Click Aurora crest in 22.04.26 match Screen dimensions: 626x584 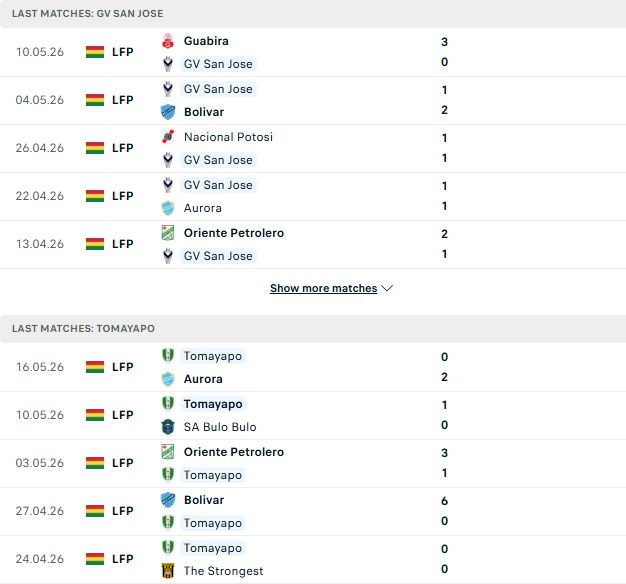pos(168,208)
